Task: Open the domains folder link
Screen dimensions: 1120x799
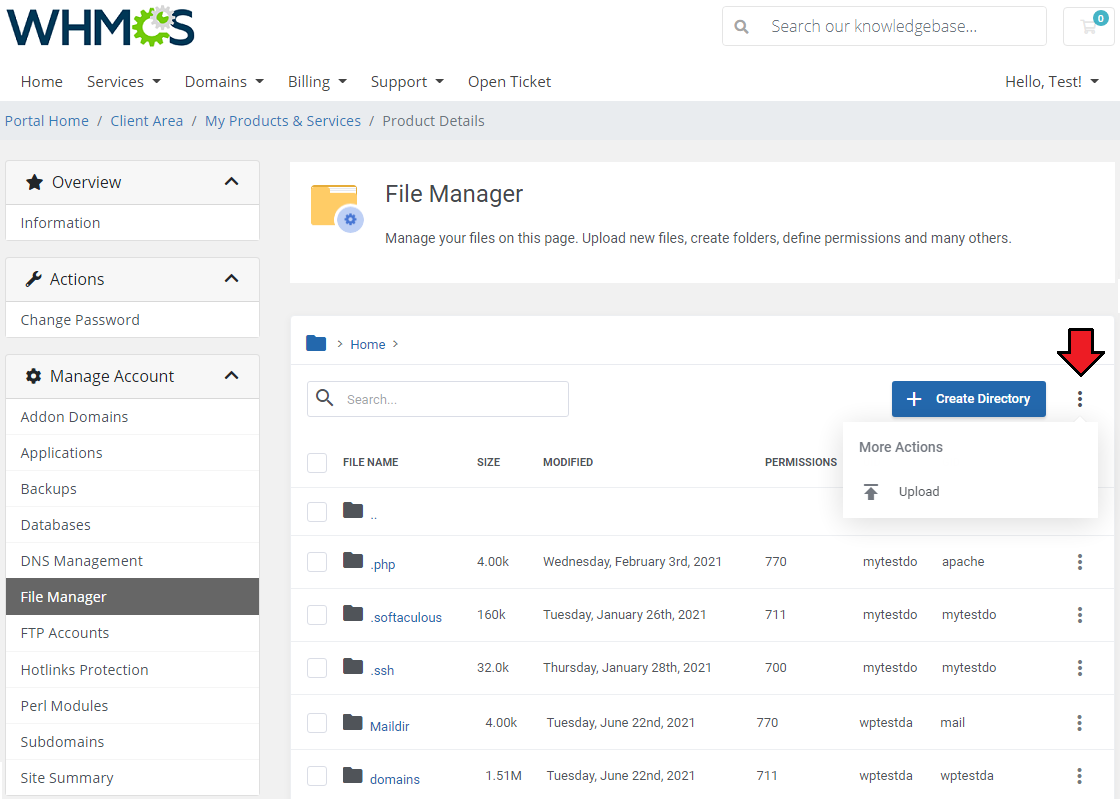Action: click(x=395, y=779)
